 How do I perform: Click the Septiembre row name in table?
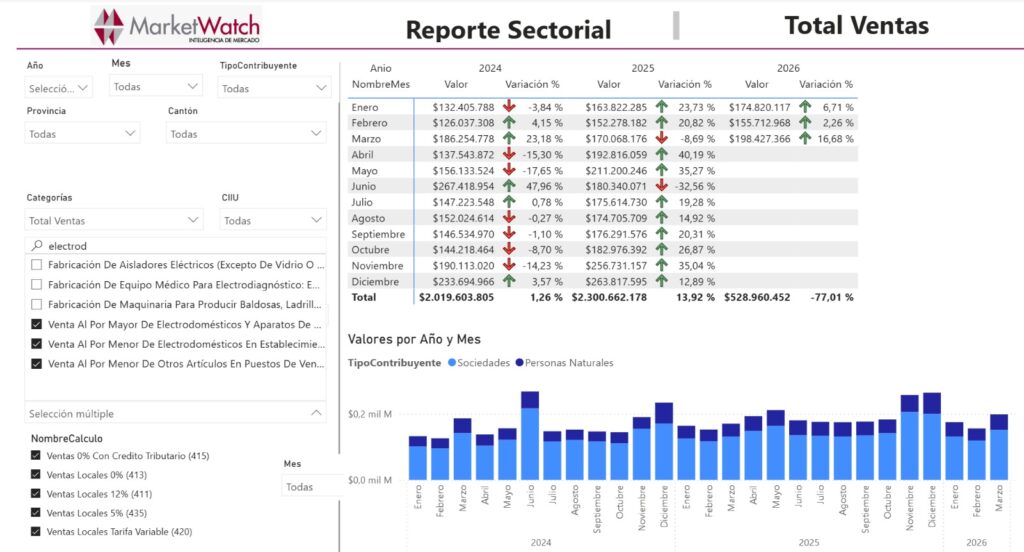378,234
